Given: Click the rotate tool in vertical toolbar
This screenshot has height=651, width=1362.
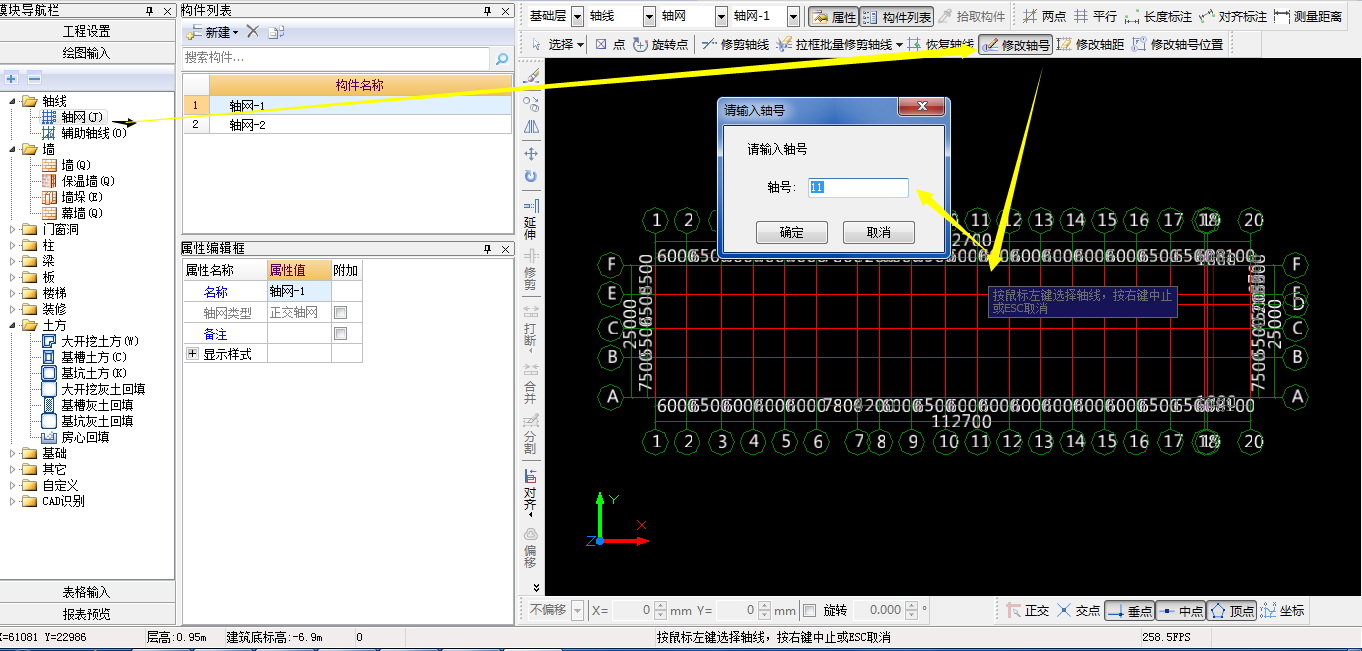Looking at the screenshot, I should click(x=531, y=176).
